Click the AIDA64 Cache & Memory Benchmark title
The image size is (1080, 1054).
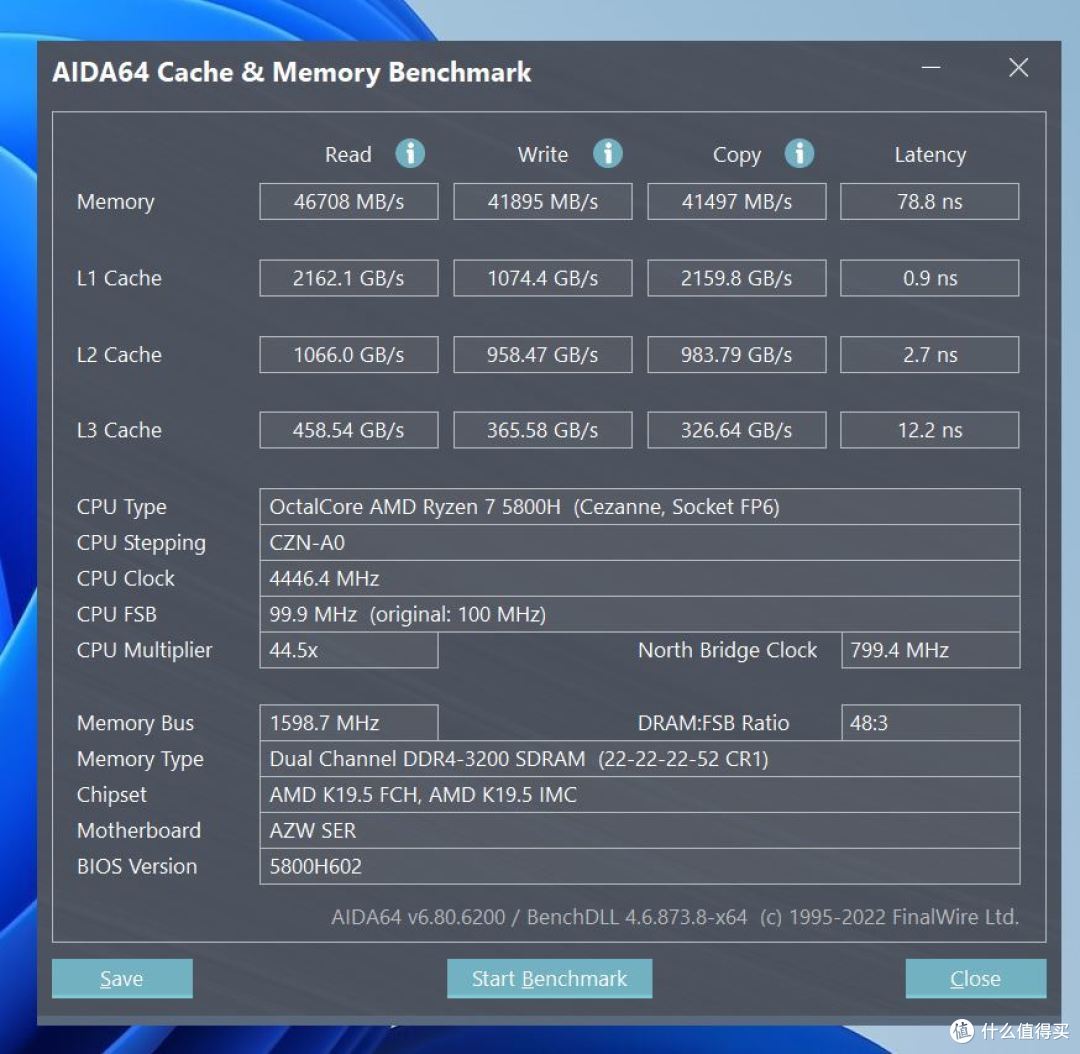pyautogui.click(x=291, y=72)
